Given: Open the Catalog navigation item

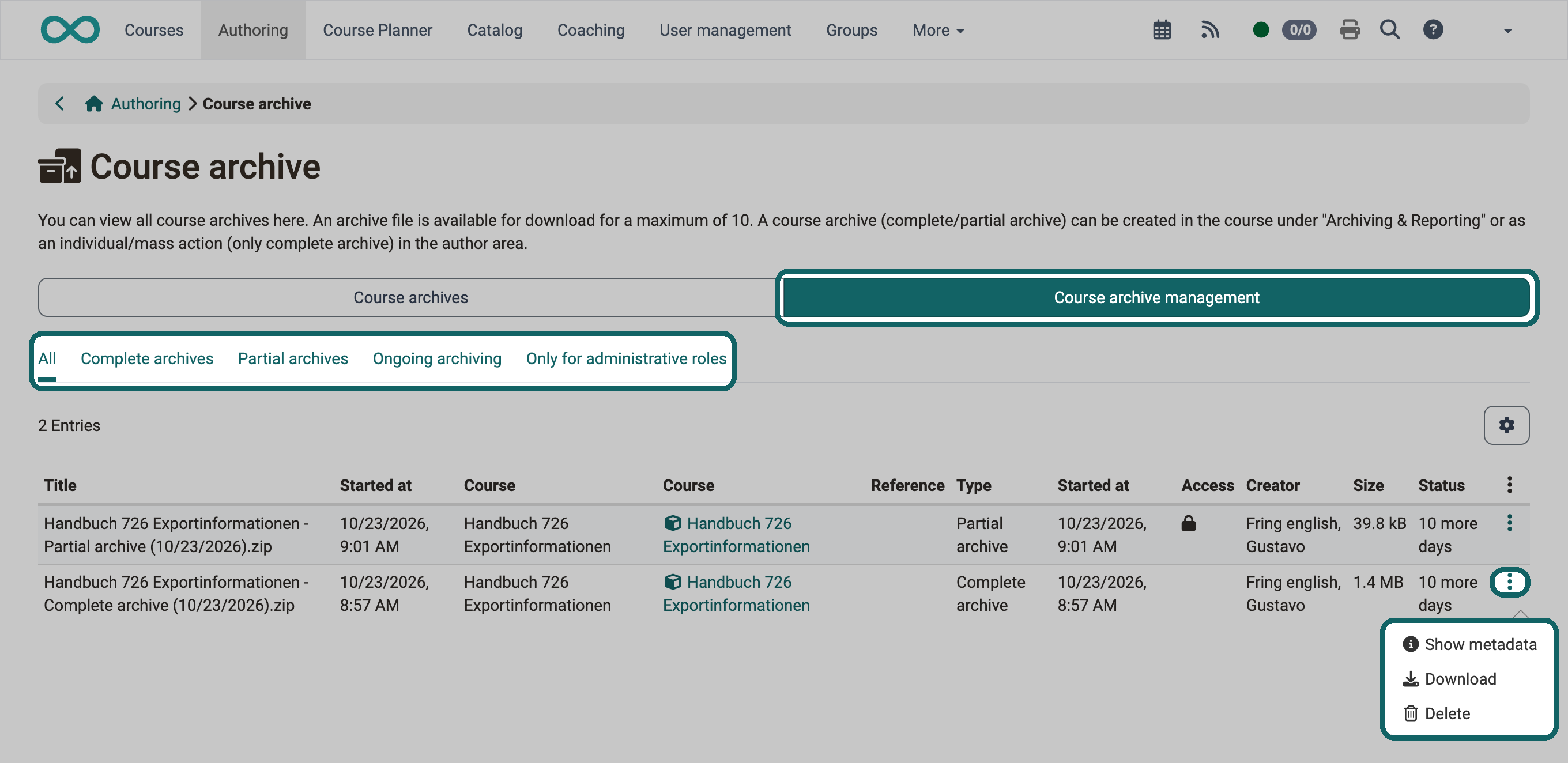Looking at the screenshot, I should [494, 30].
